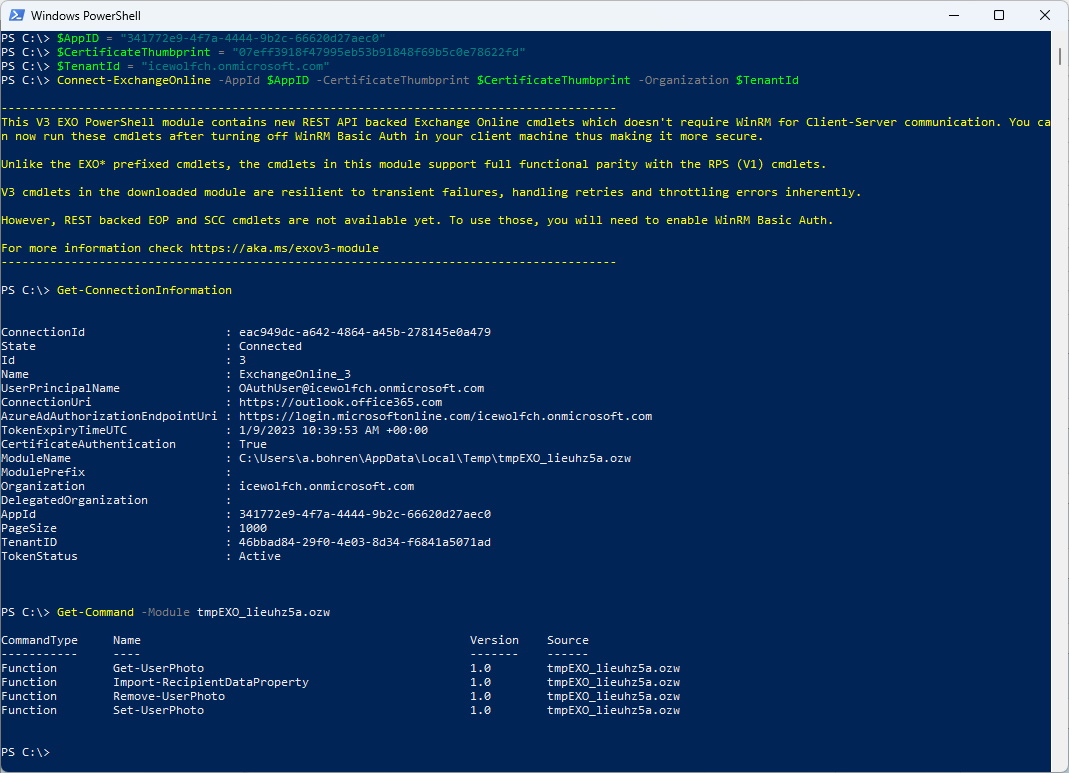Click the $CertificateThumbprint thumbprint string
This screenshot has height=773, width=1069.
378,52
